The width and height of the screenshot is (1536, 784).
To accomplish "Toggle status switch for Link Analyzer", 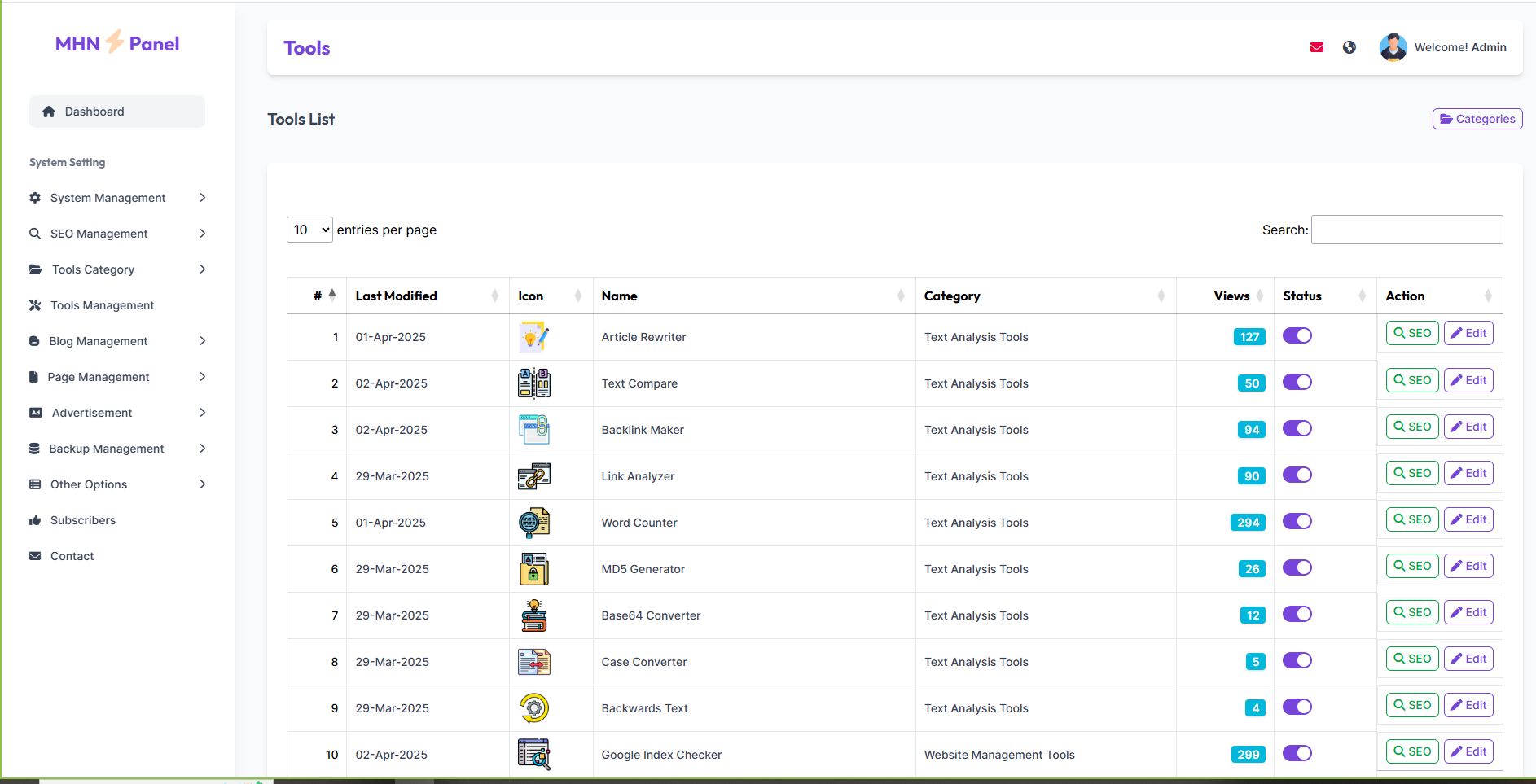I will pos(1297,475).
